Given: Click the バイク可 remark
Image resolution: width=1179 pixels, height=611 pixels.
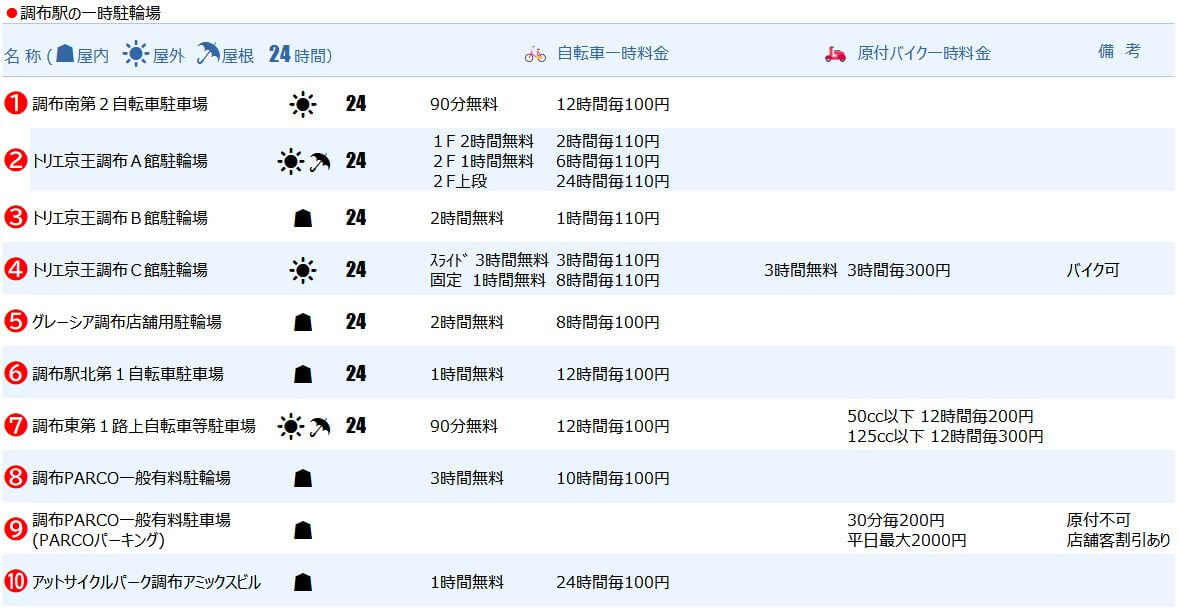Looking at the screenshot, I should pyautogui.click(x=1093, y=270).
